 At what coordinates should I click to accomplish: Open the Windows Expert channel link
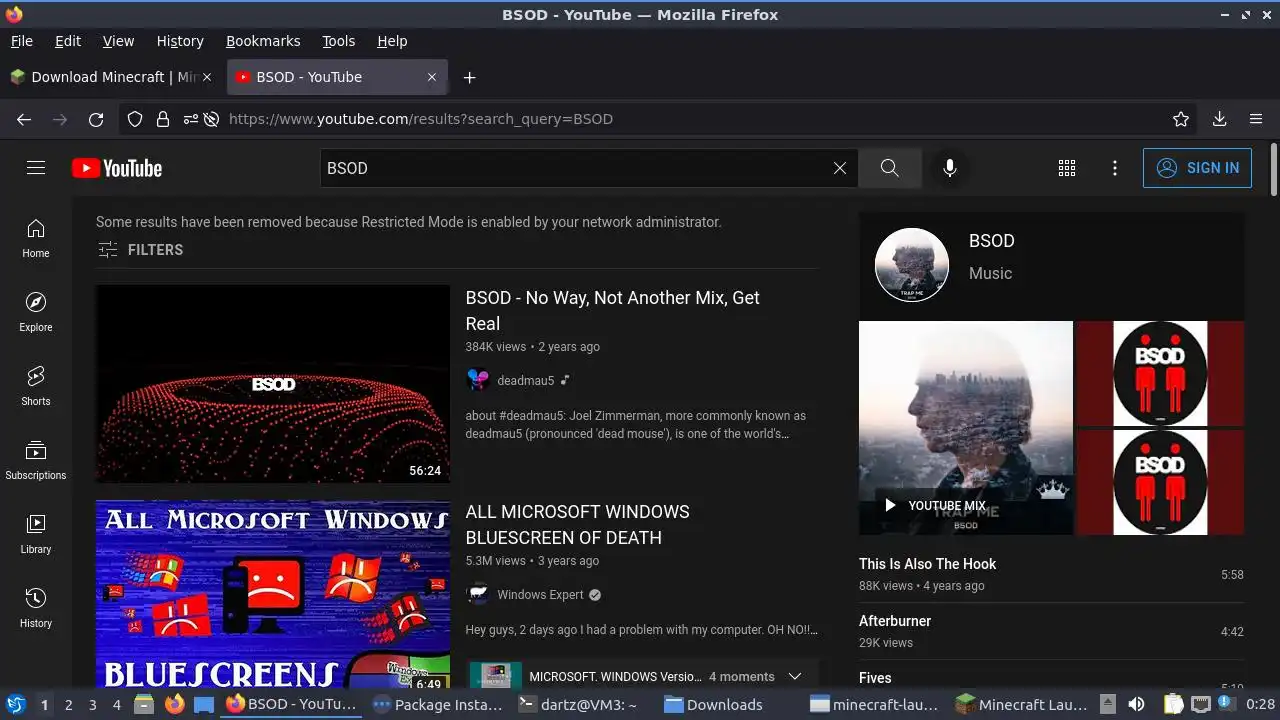pos(540,594)
